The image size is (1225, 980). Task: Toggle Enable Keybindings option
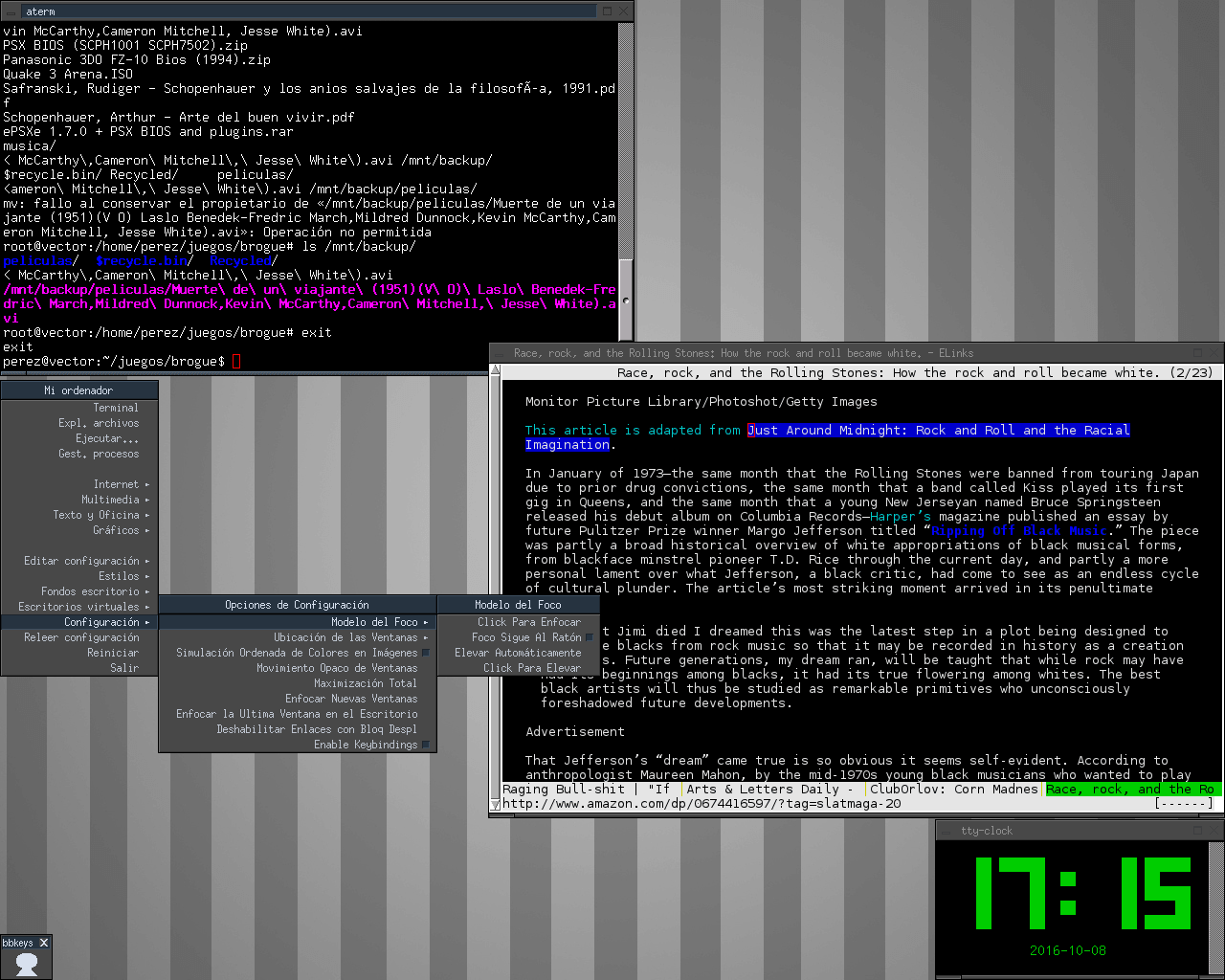point(298,745)
